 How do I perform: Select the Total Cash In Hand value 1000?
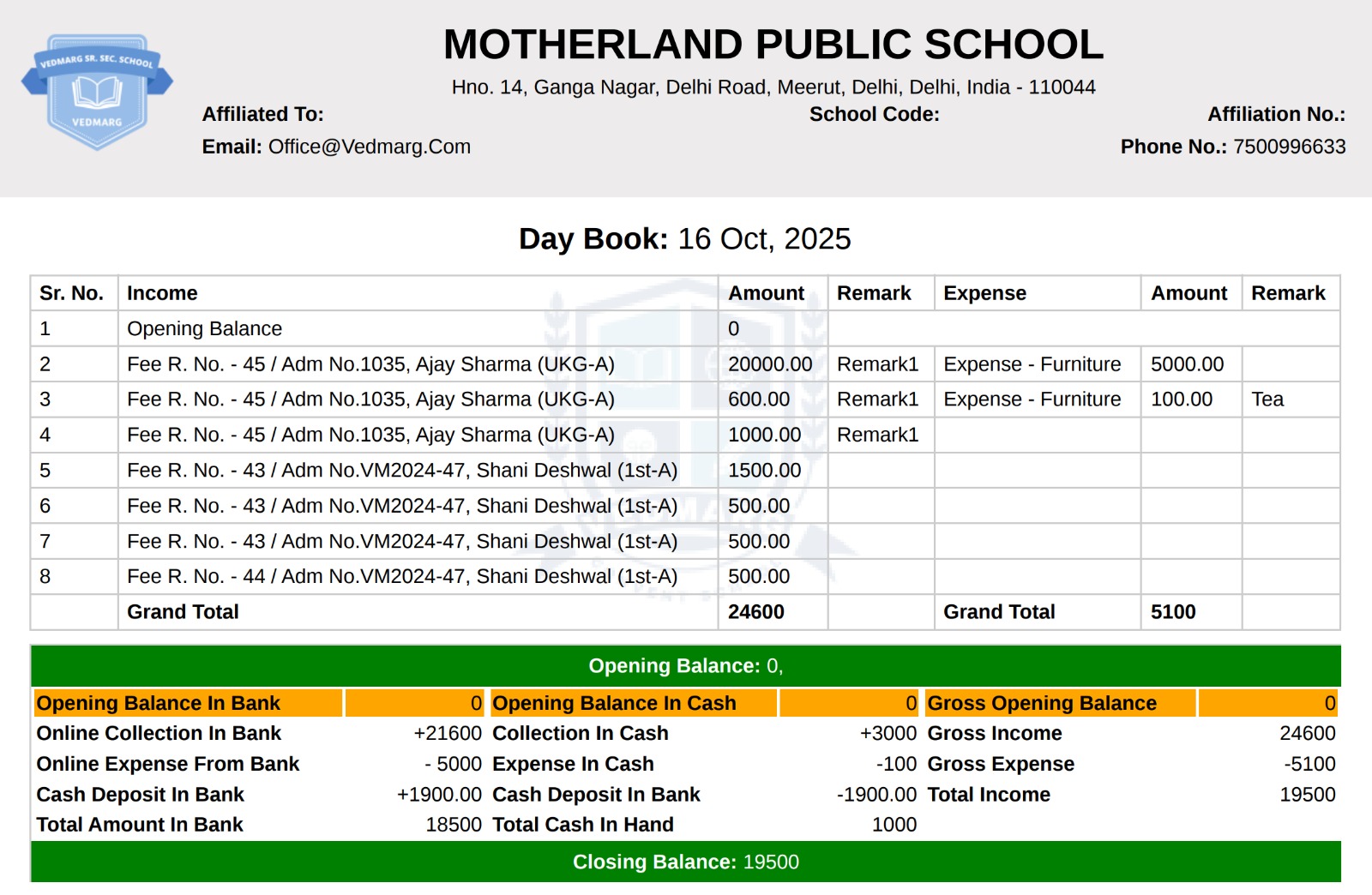[x=893, y=824]
